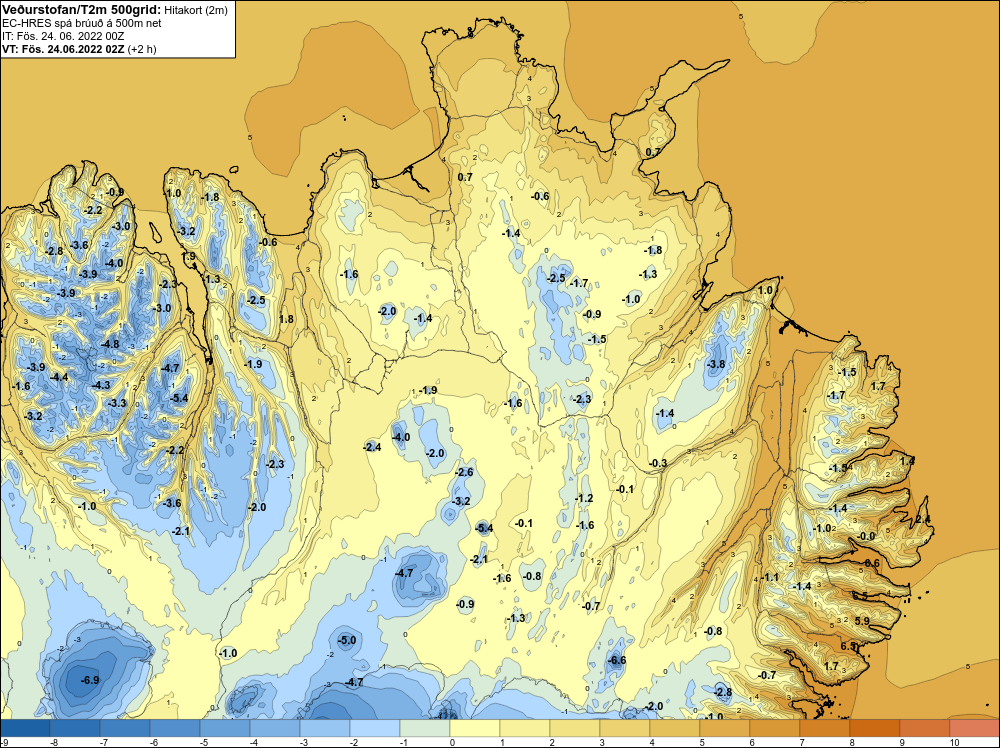The height and width of the screenshot is (748, 1000).
Task: Click the legend swatch between -5 and -4
Action: click(x=225, y=728)
